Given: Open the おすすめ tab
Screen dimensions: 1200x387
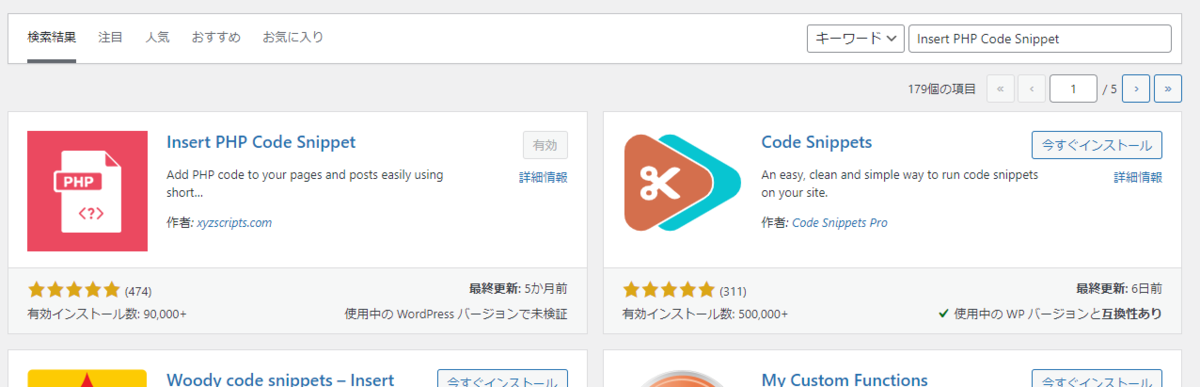Looking at the screenshot, I should 216,38.
